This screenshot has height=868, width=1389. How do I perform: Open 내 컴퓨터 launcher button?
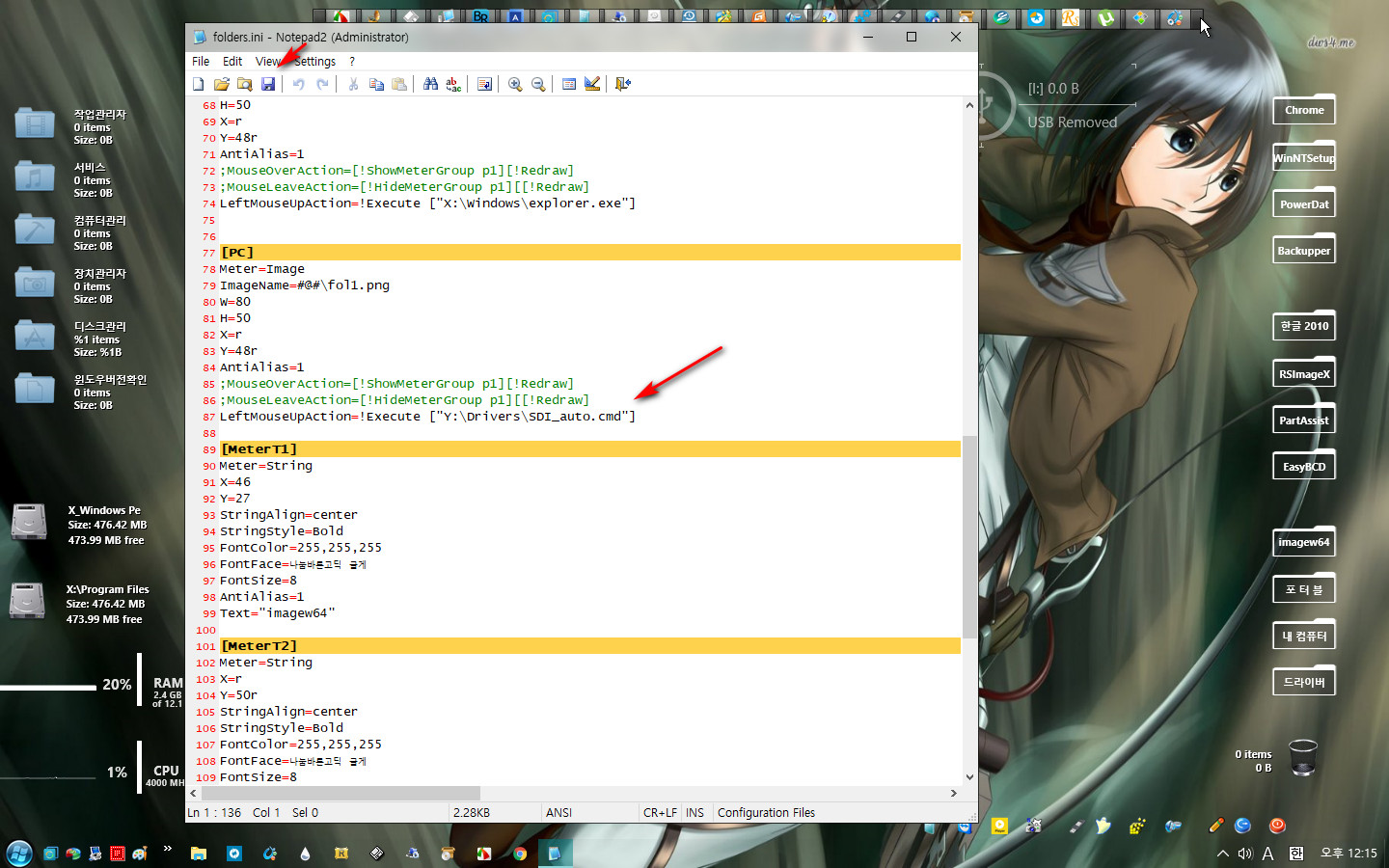point(1304,636)
